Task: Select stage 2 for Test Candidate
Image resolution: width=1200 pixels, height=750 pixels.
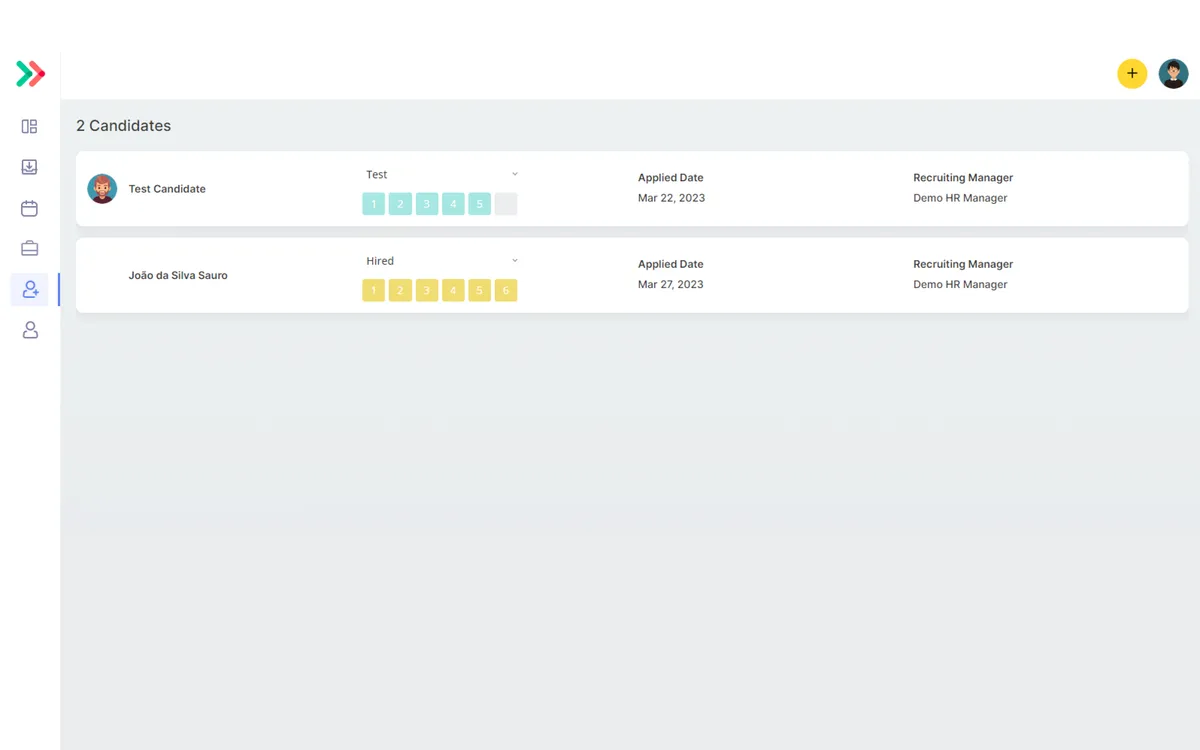Action: pos(400,204)
